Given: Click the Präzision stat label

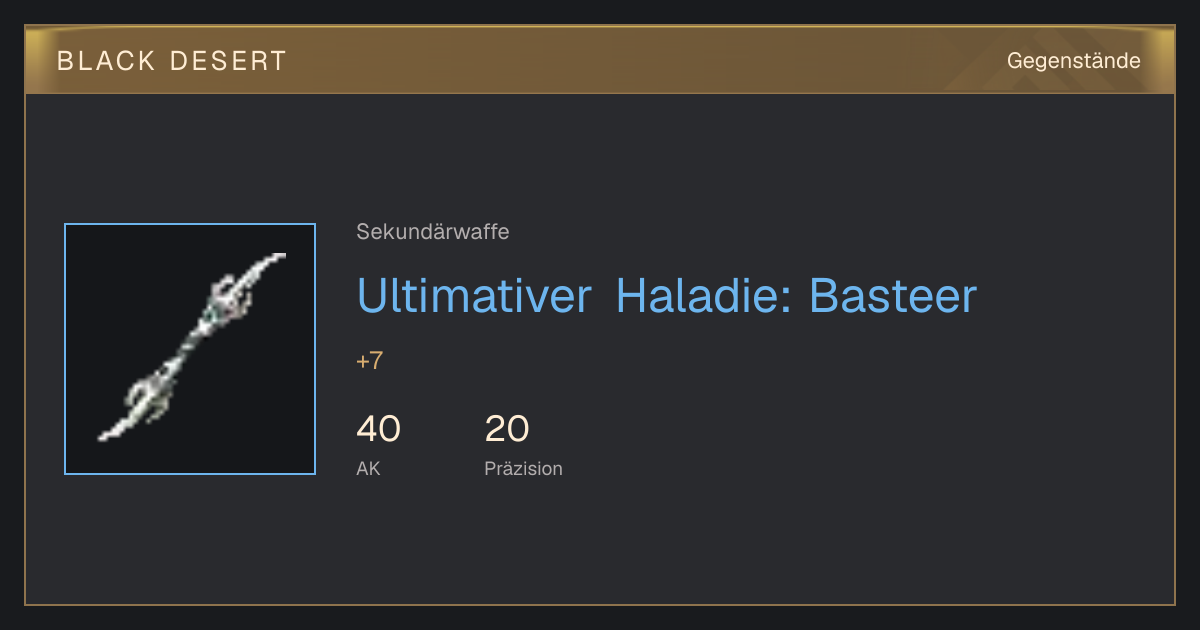Looking at the screenshot, I should tap(524, 468).
